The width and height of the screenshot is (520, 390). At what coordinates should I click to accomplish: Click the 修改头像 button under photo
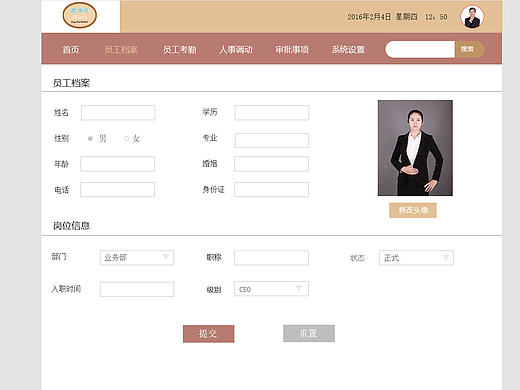(413, 210)
